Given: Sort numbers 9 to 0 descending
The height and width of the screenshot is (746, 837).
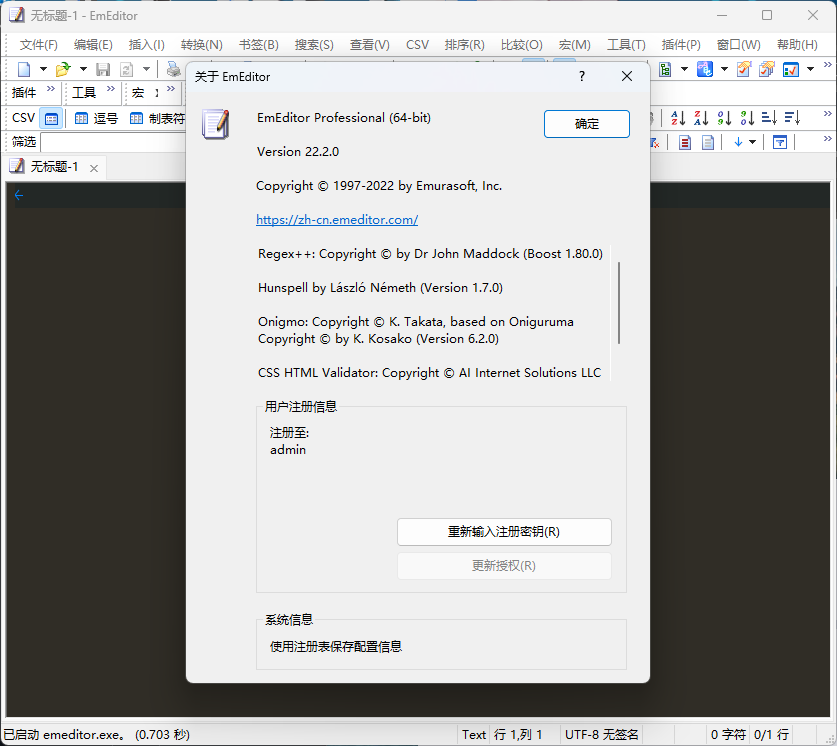Looking at the screenshot, I should point(747,118).
